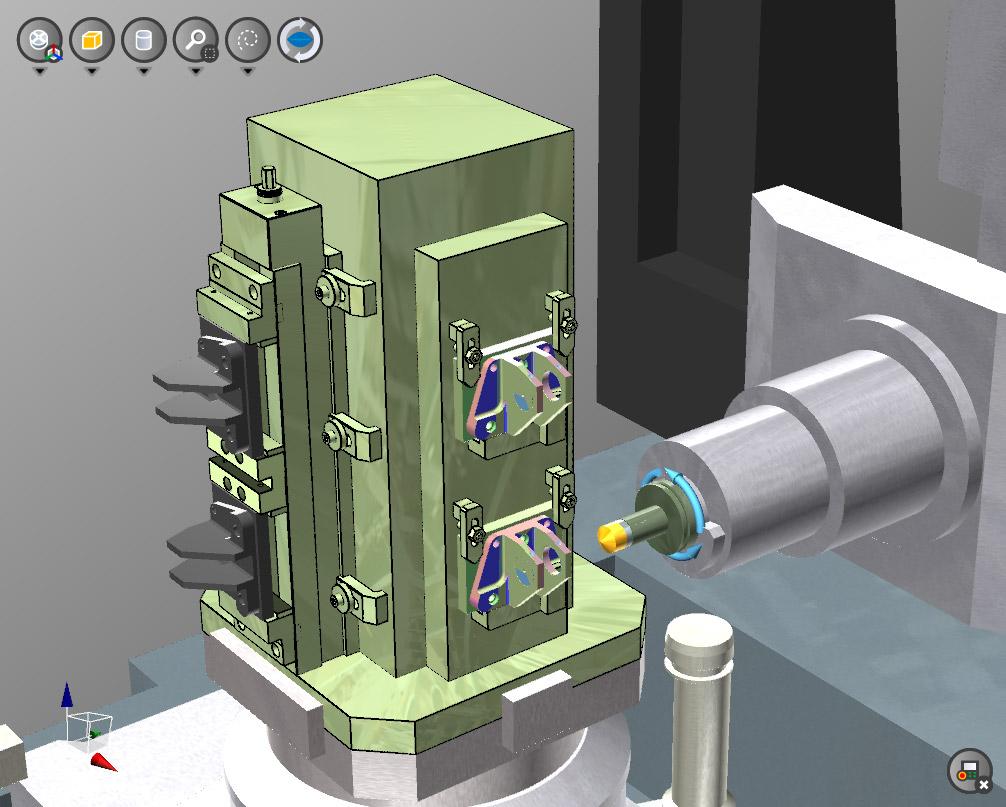The image size is (1006, 807).
Task: Click the gray cylinder stock display icon
Action: tap(144, 41)
